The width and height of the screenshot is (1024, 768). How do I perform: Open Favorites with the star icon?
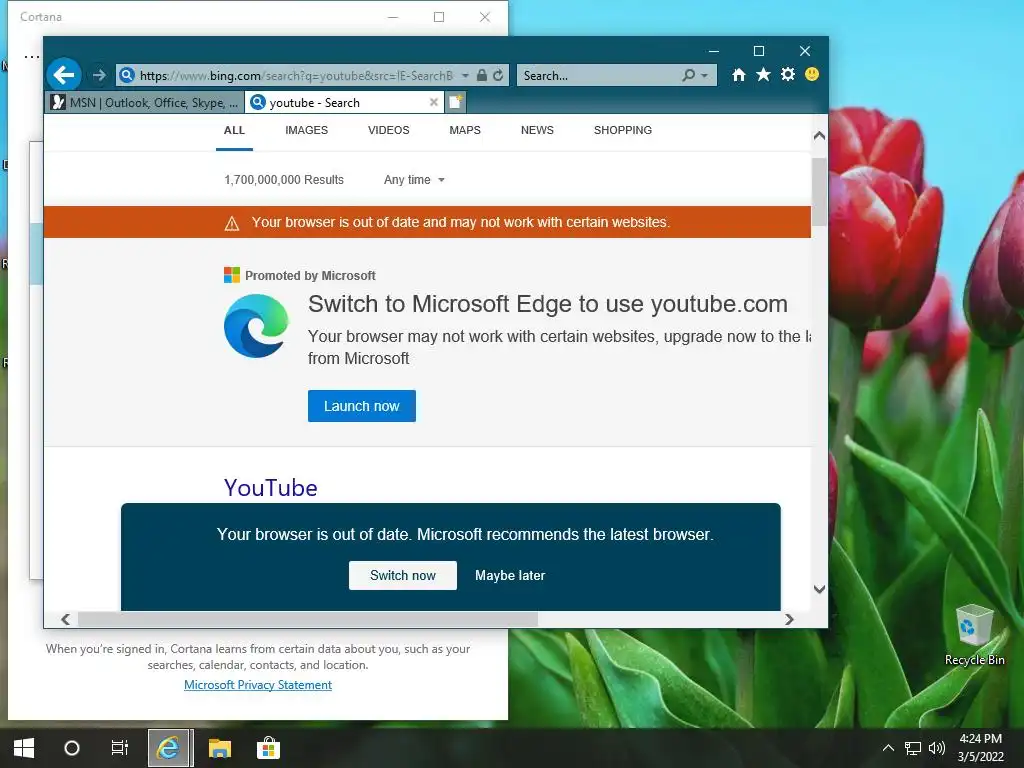tap(763, 74)
